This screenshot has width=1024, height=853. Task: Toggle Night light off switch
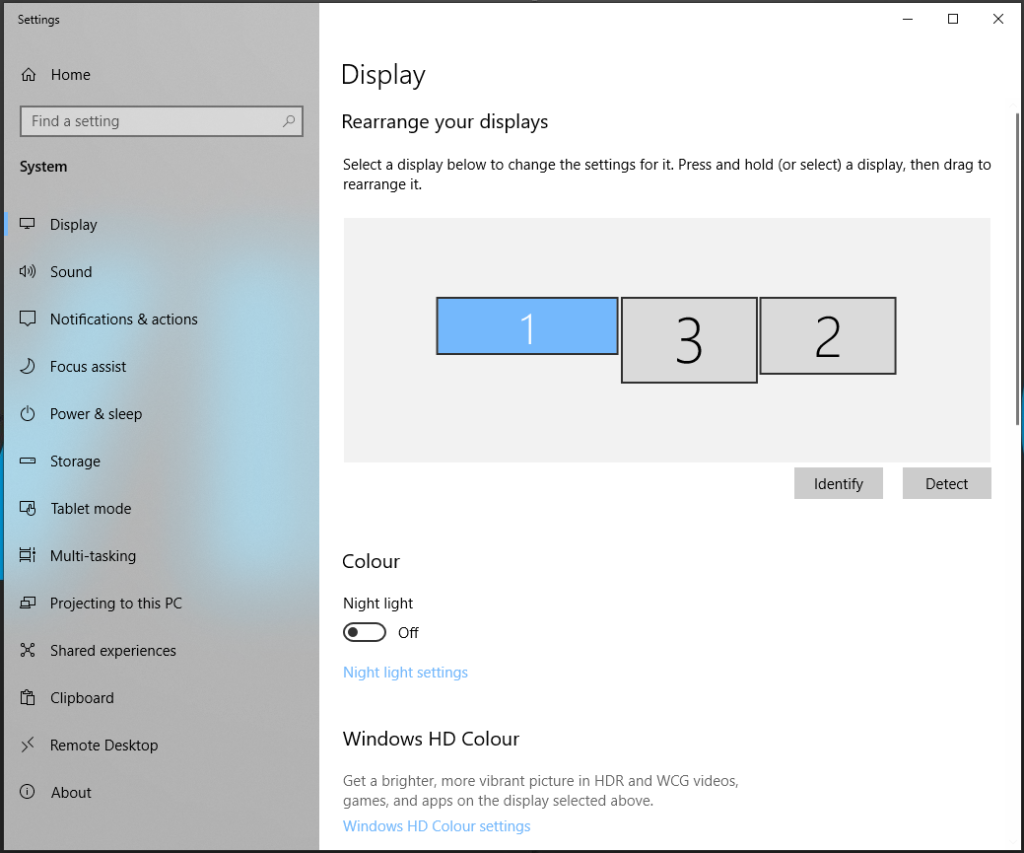(x=364, y=632)
